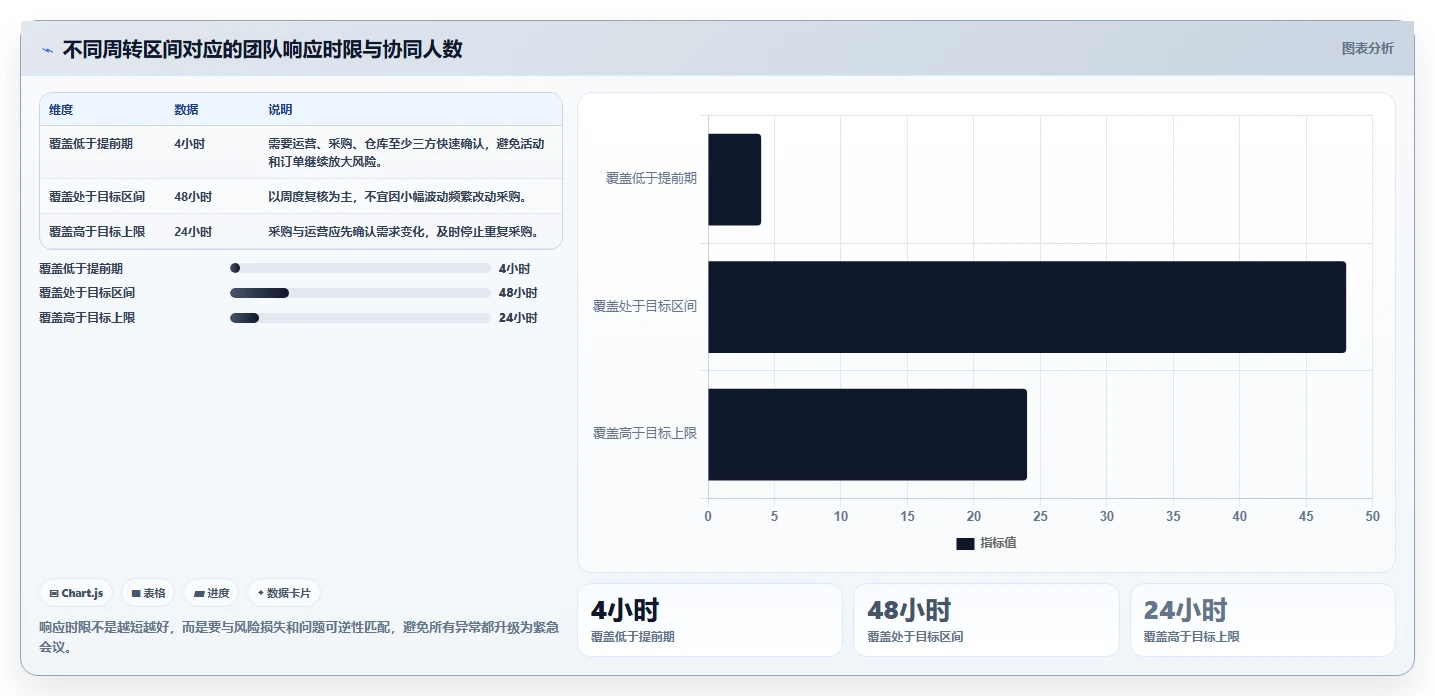Click the 覆盖低于提前期 chart bar
1435x696 pixels.
(734, 179)
